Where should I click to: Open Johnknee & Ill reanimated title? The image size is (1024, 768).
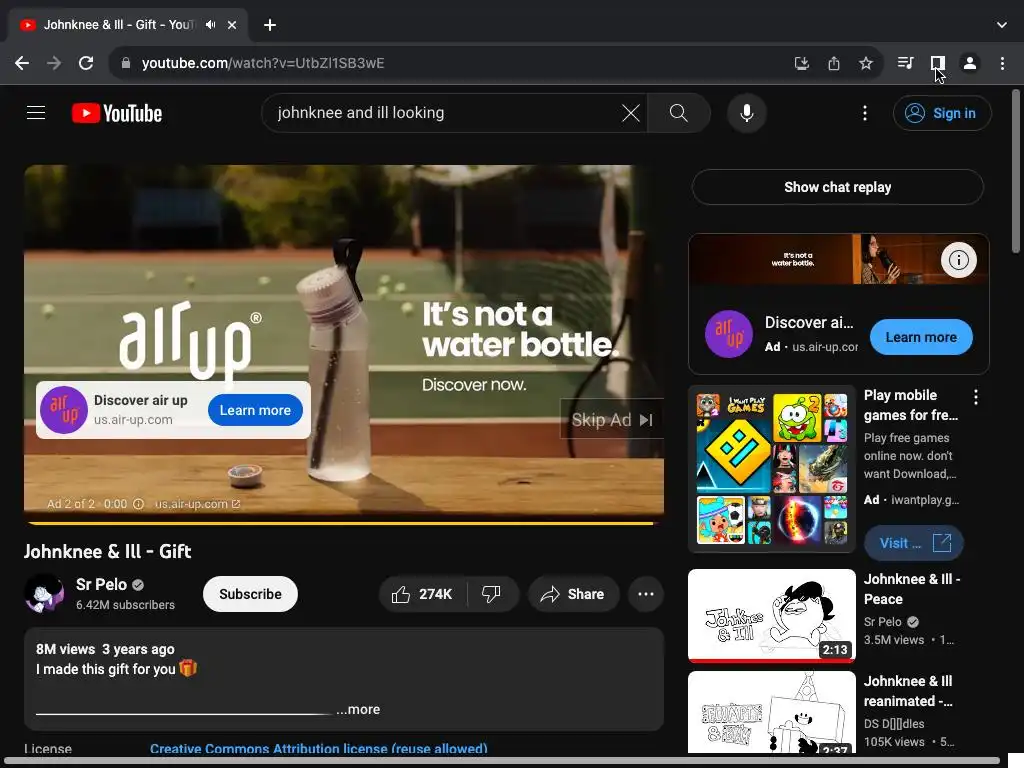tap(908, 691)
